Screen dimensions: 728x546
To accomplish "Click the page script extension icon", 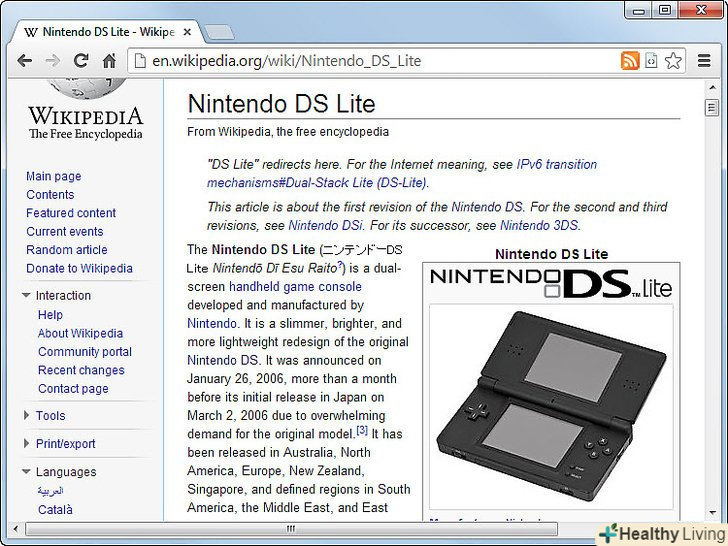I will pos(652,61).
